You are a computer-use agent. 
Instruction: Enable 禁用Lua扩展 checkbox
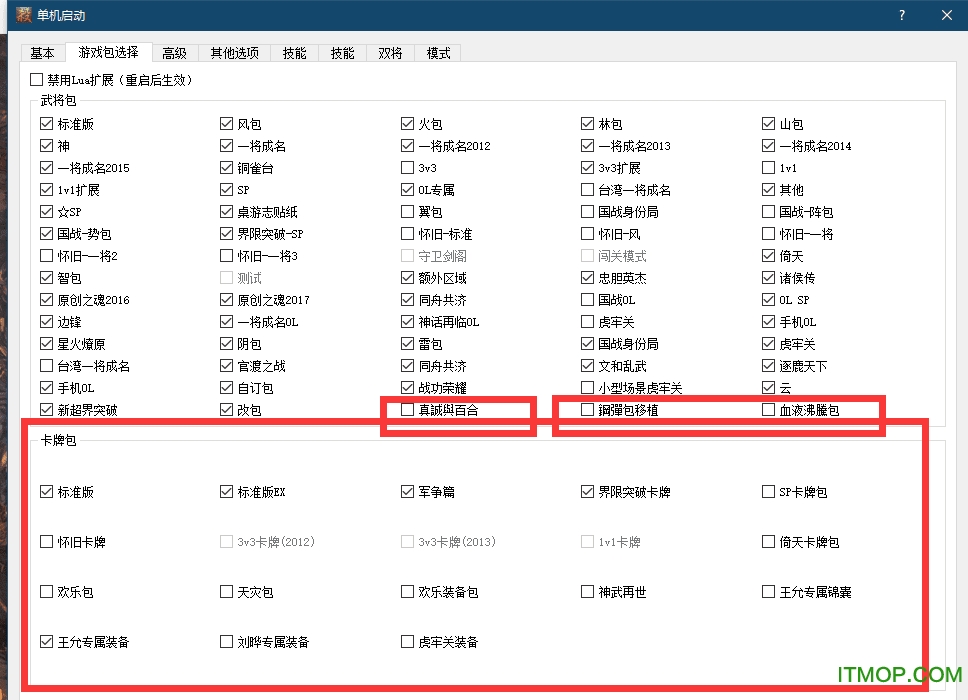point(36,80)
